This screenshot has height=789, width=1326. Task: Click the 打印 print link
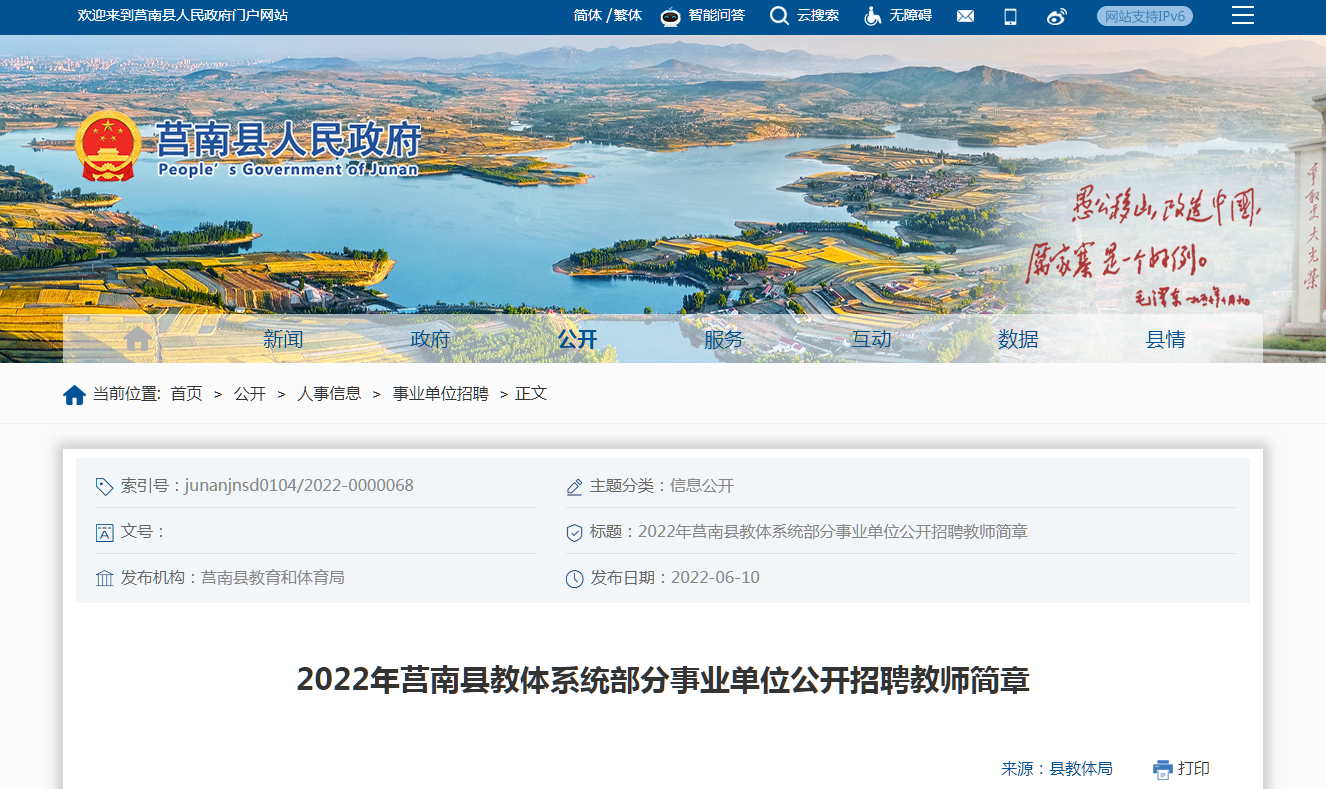[x=1194, y=769]
